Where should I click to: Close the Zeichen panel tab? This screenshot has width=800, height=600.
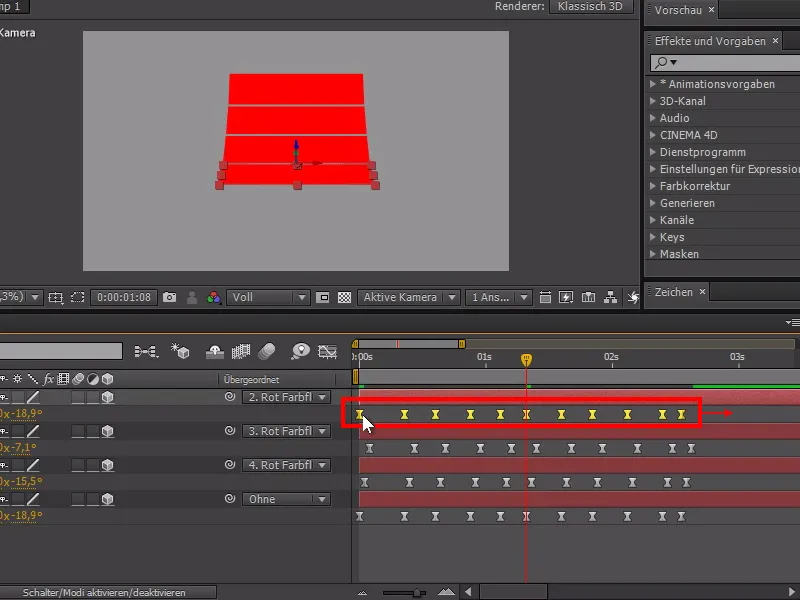point(702,291)
